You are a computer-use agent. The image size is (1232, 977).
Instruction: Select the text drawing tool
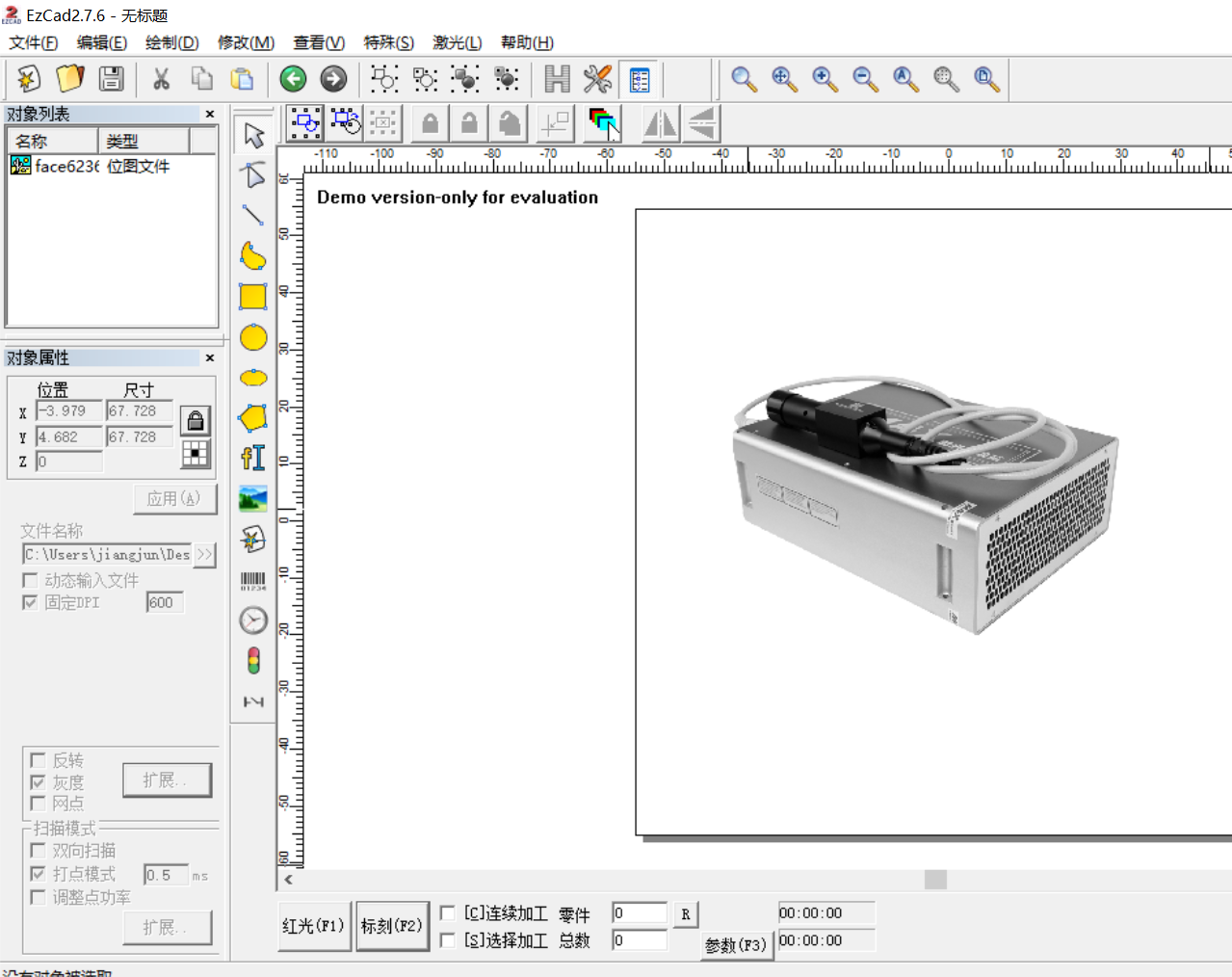(253, 459)
